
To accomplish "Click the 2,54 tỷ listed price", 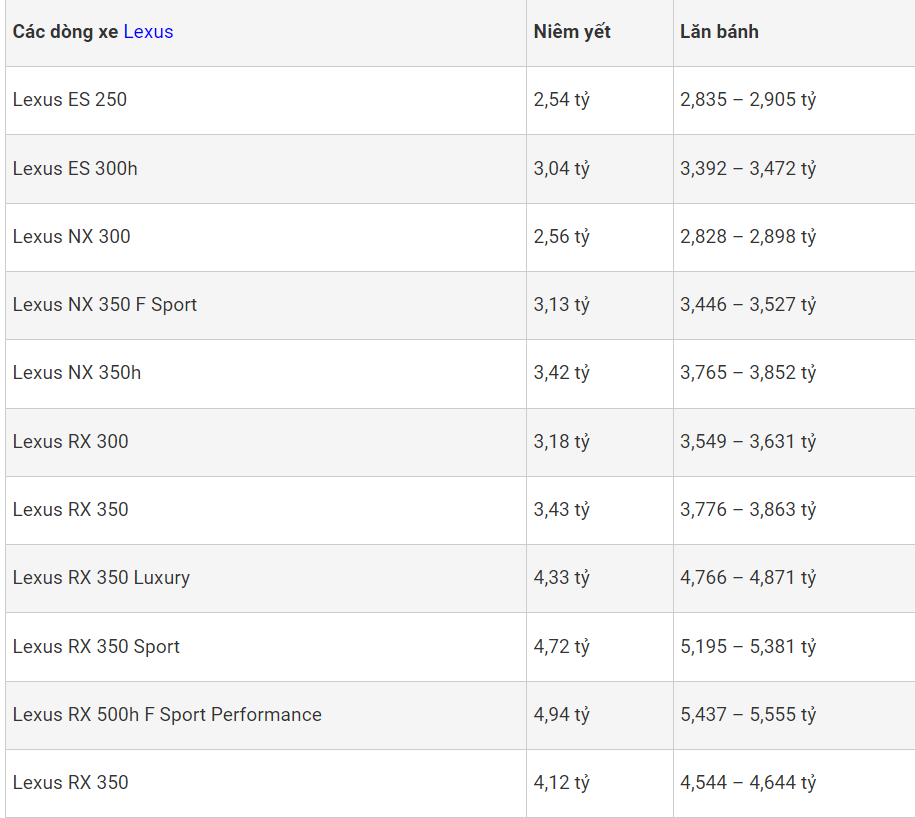I will 561,100.
